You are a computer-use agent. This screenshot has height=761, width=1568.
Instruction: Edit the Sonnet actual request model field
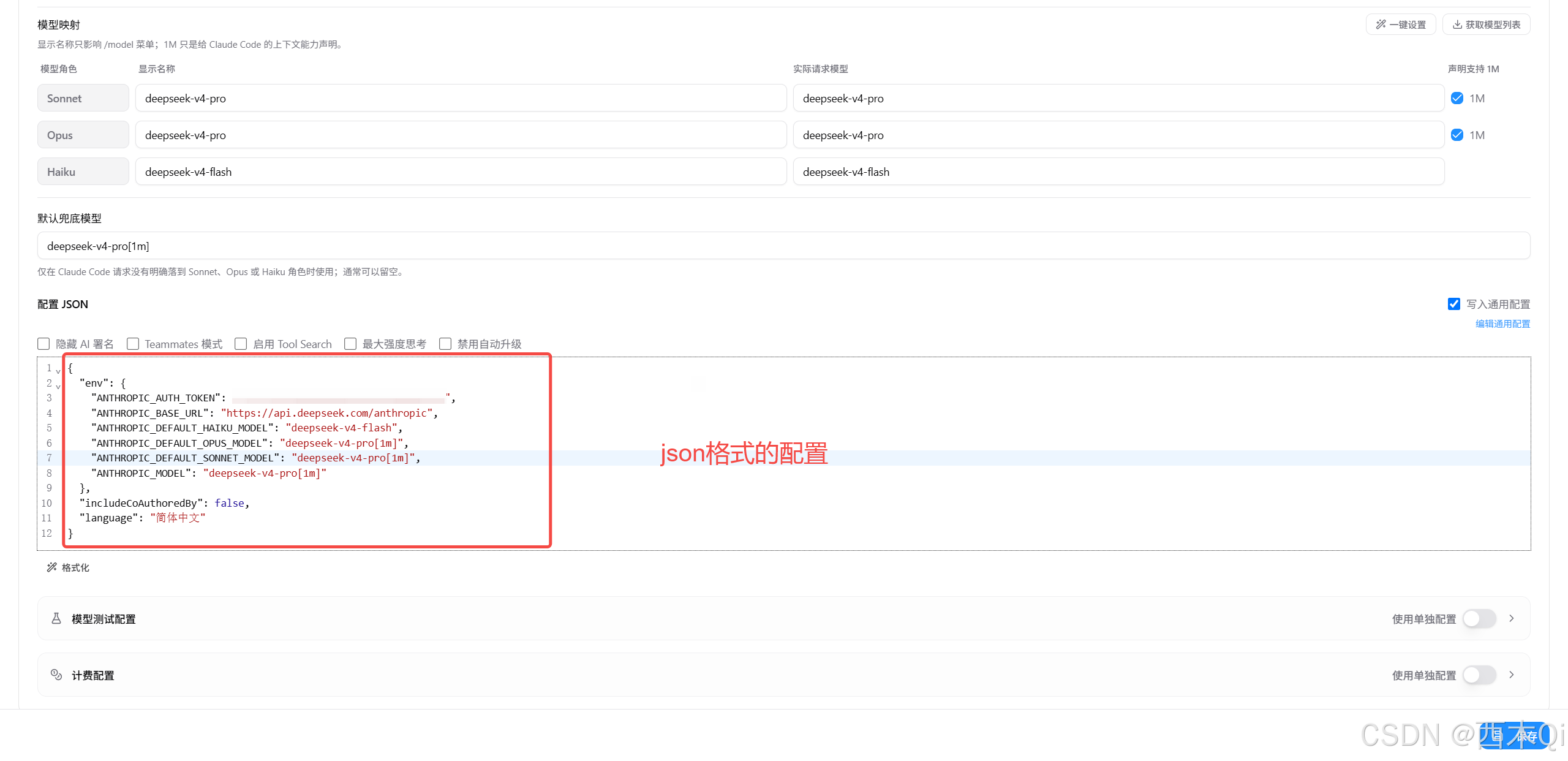1118,98
